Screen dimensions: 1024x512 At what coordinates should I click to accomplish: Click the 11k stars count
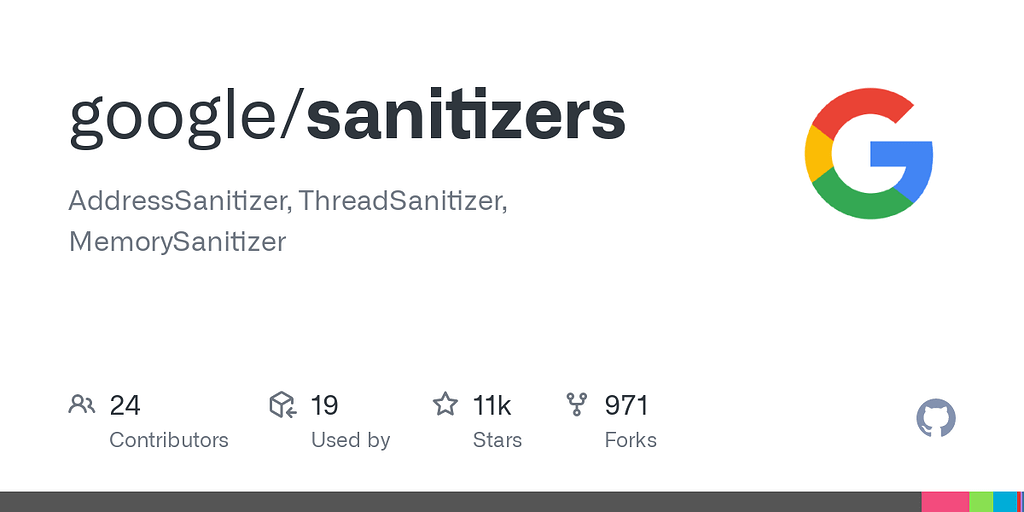click(492, 406)
